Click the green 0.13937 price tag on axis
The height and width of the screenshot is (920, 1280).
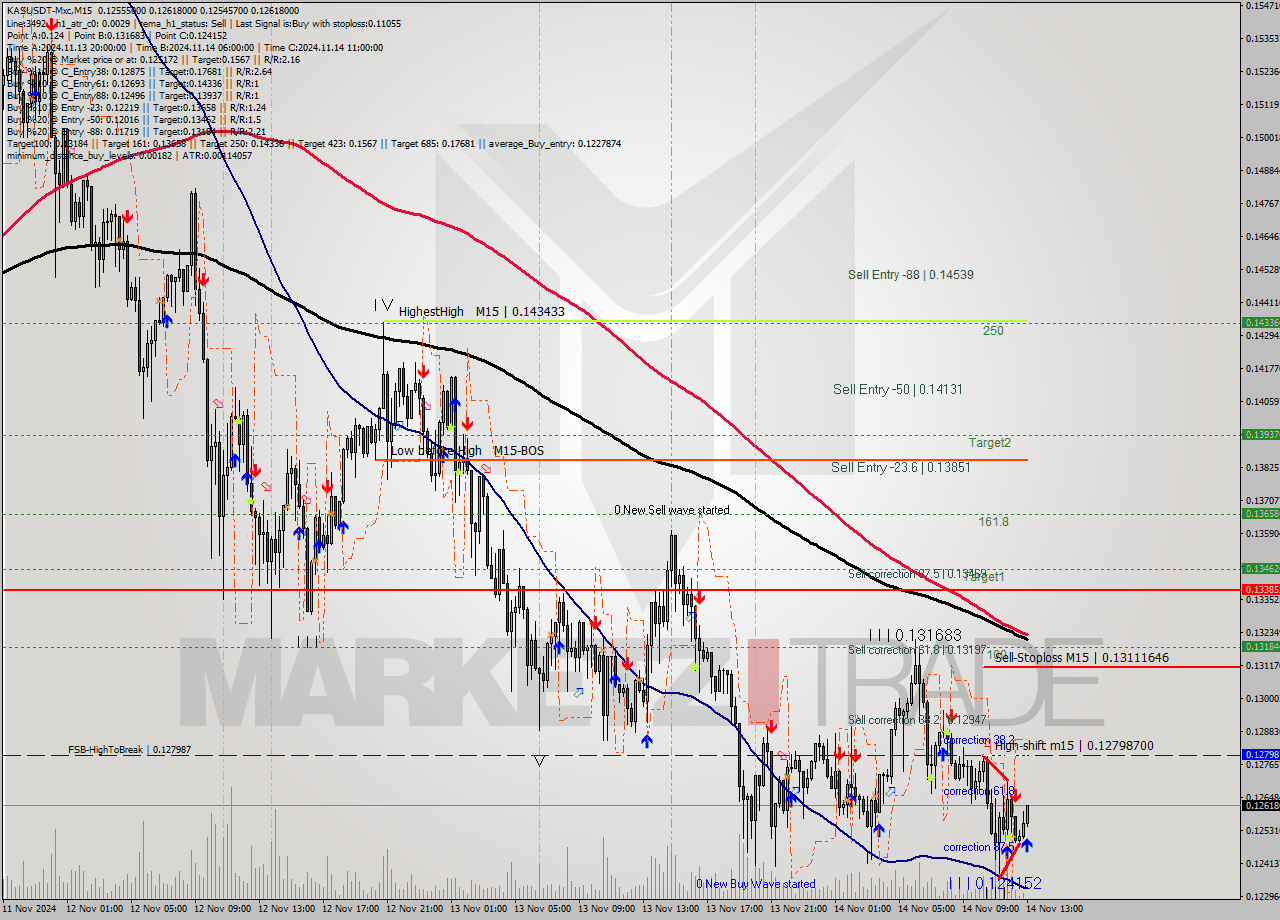1260,434
